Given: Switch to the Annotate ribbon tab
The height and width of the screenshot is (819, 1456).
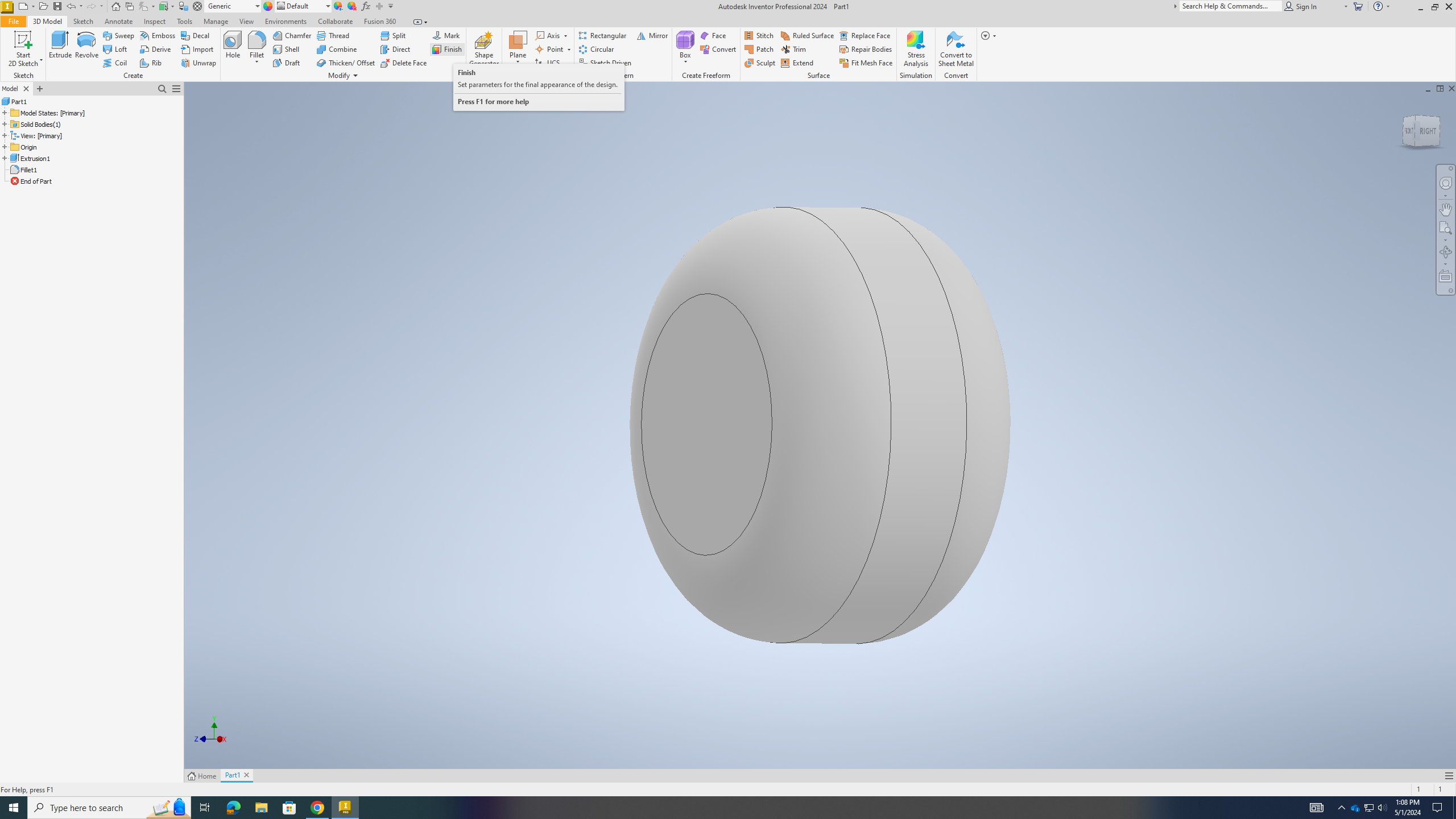Looking at the screenshot, I should tap(118, 21).
